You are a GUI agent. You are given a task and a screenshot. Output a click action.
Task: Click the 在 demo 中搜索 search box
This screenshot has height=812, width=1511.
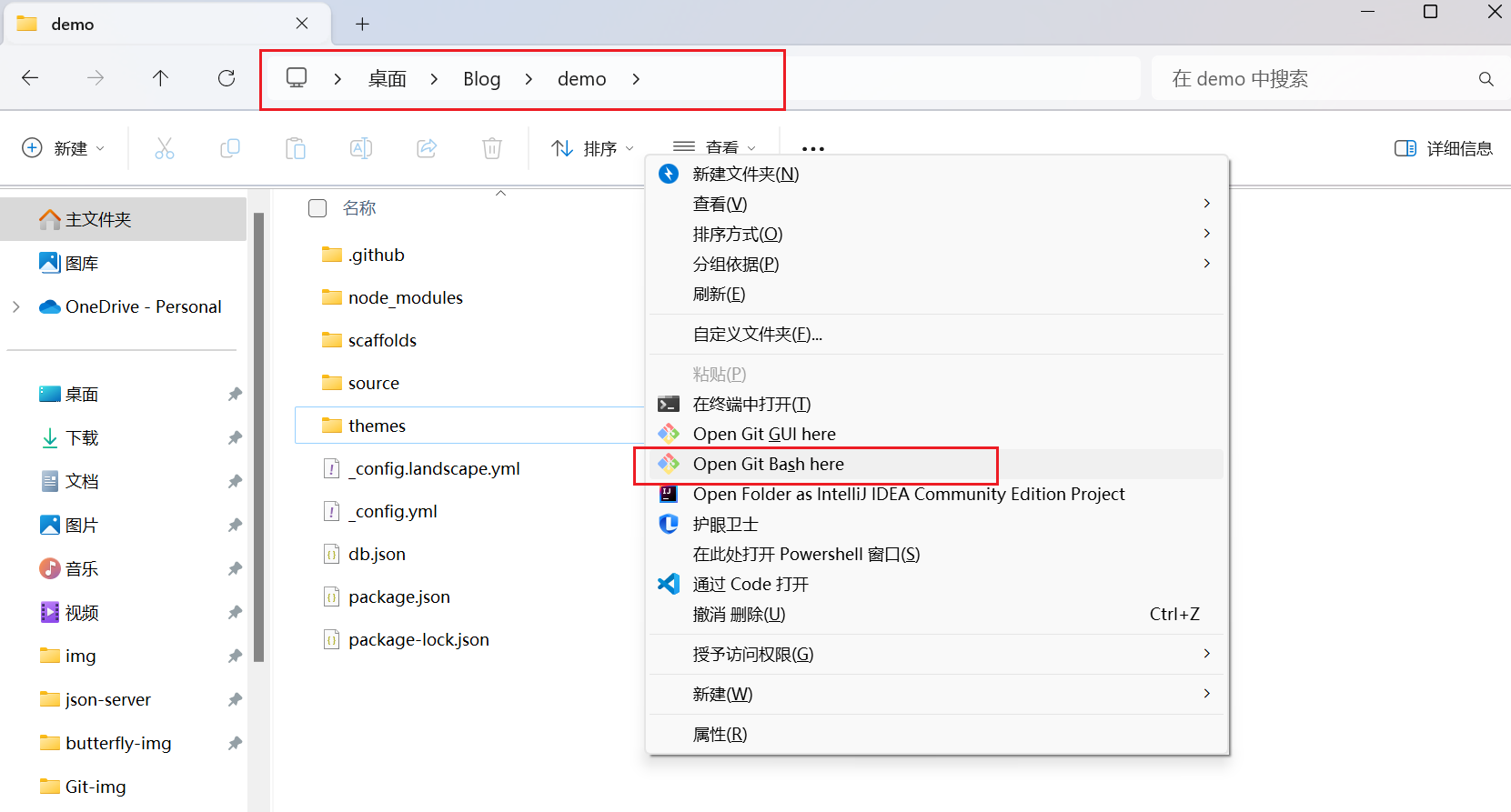(1319, 79)
